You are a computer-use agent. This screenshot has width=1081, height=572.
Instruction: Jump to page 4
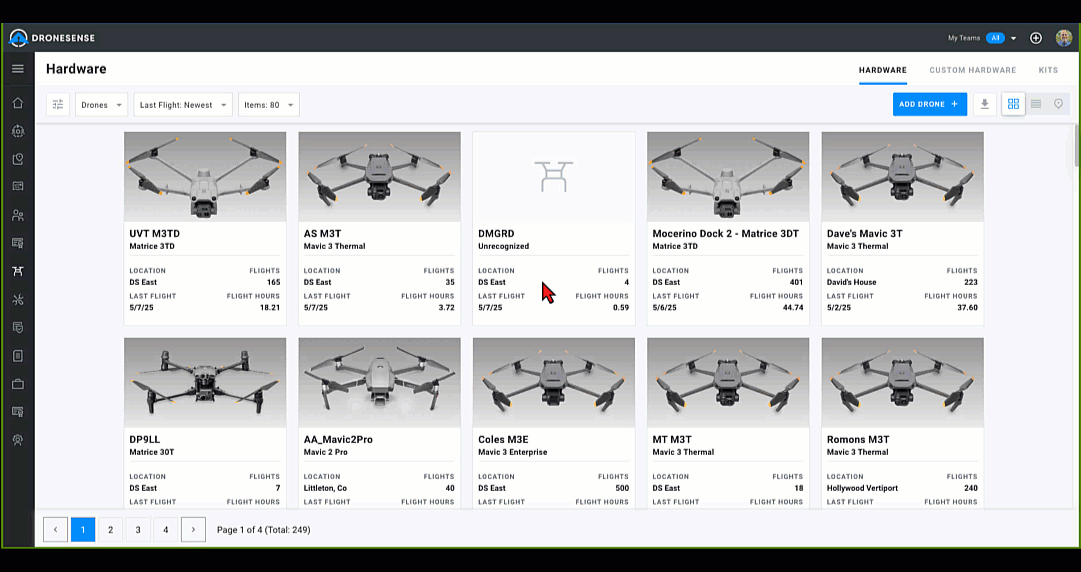click(165, 530)
